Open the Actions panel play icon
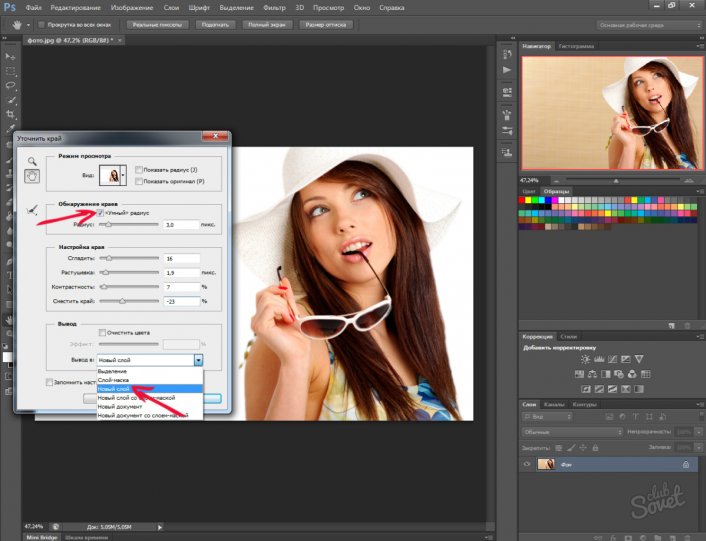706x541 pixels. tap(507, 70)
